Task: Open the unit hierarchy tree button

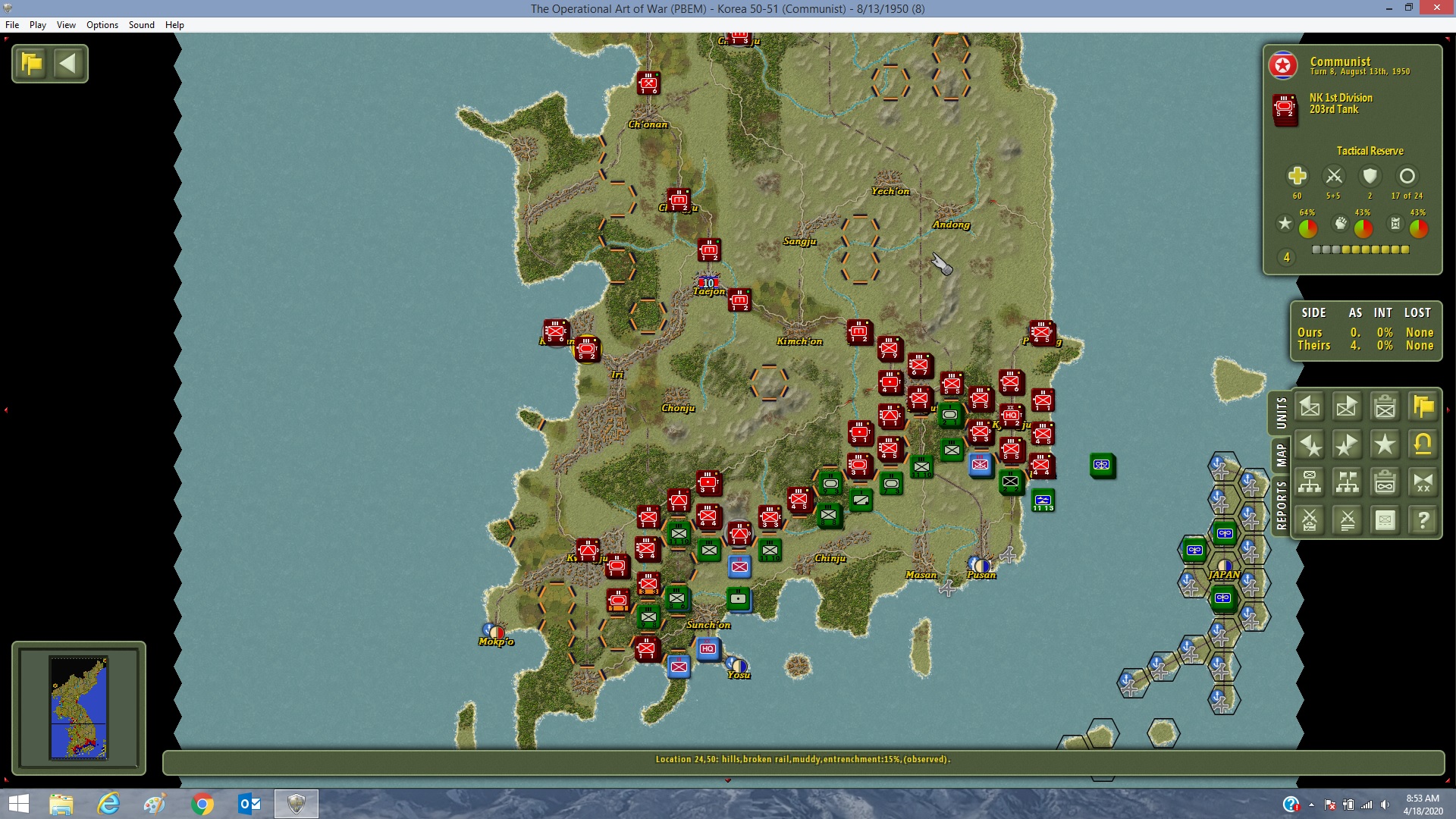Action: pos(1310,482)
